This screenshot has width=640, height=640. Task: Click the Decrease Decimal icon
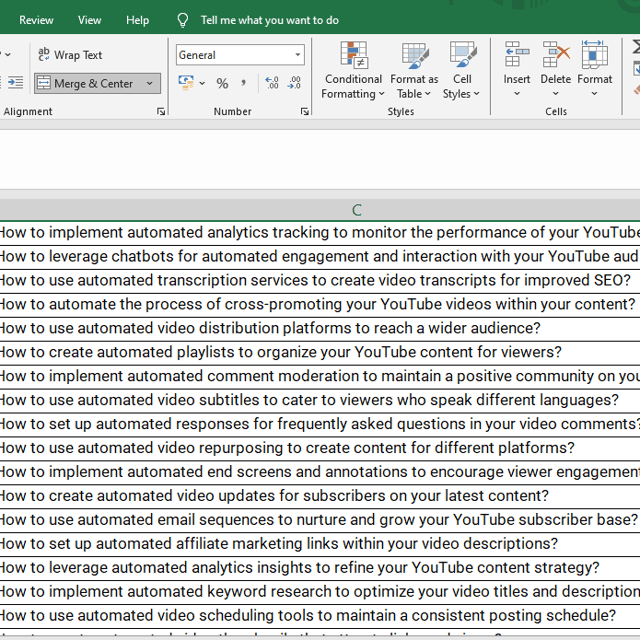pyautogui.click(x=294, y=83)
